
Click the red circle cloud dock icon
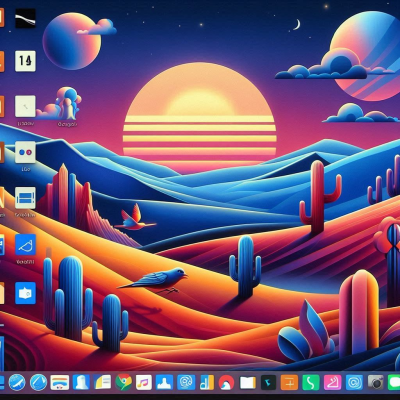coord(226,382)
